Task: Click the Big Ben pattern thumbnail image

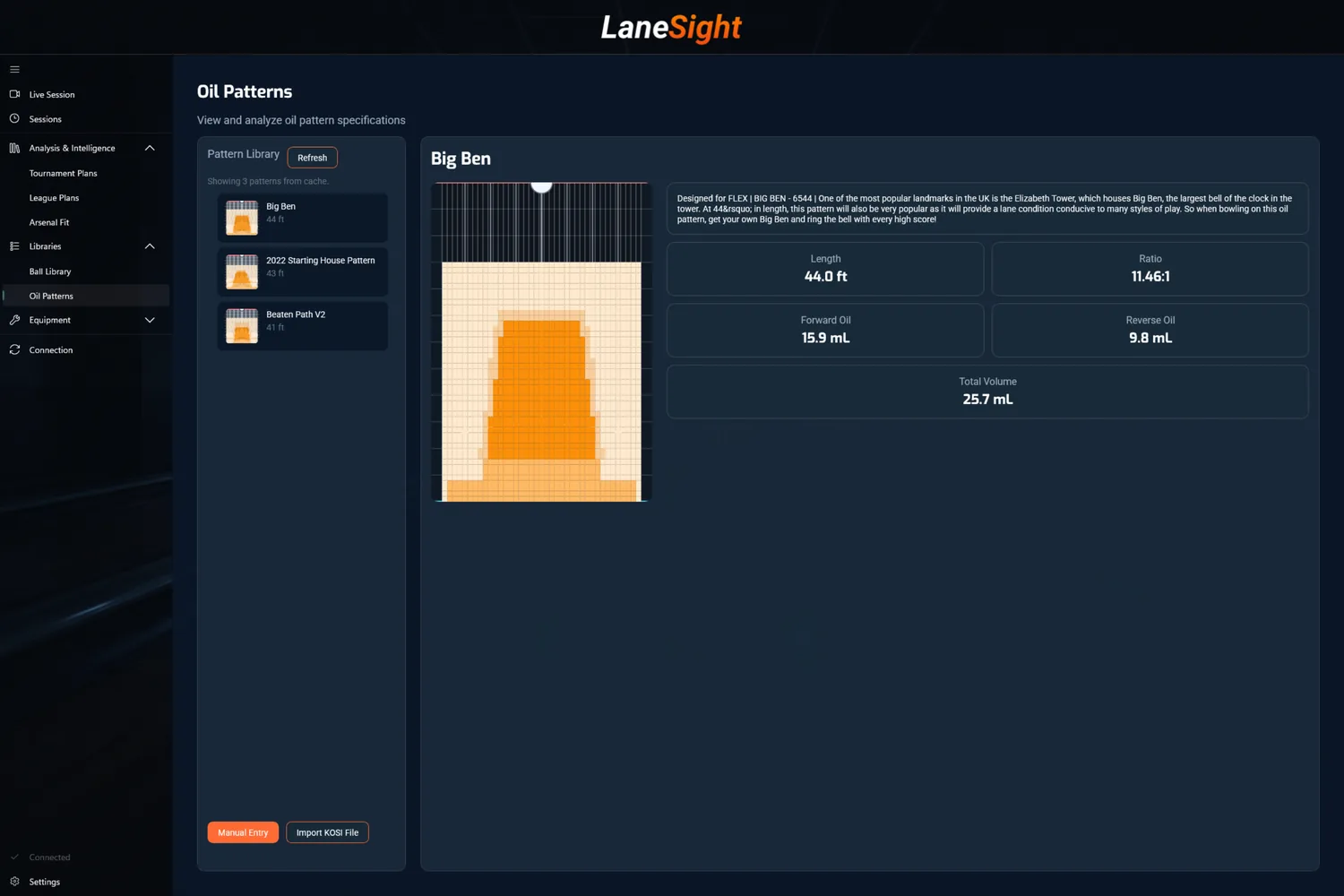Action: 241,218
